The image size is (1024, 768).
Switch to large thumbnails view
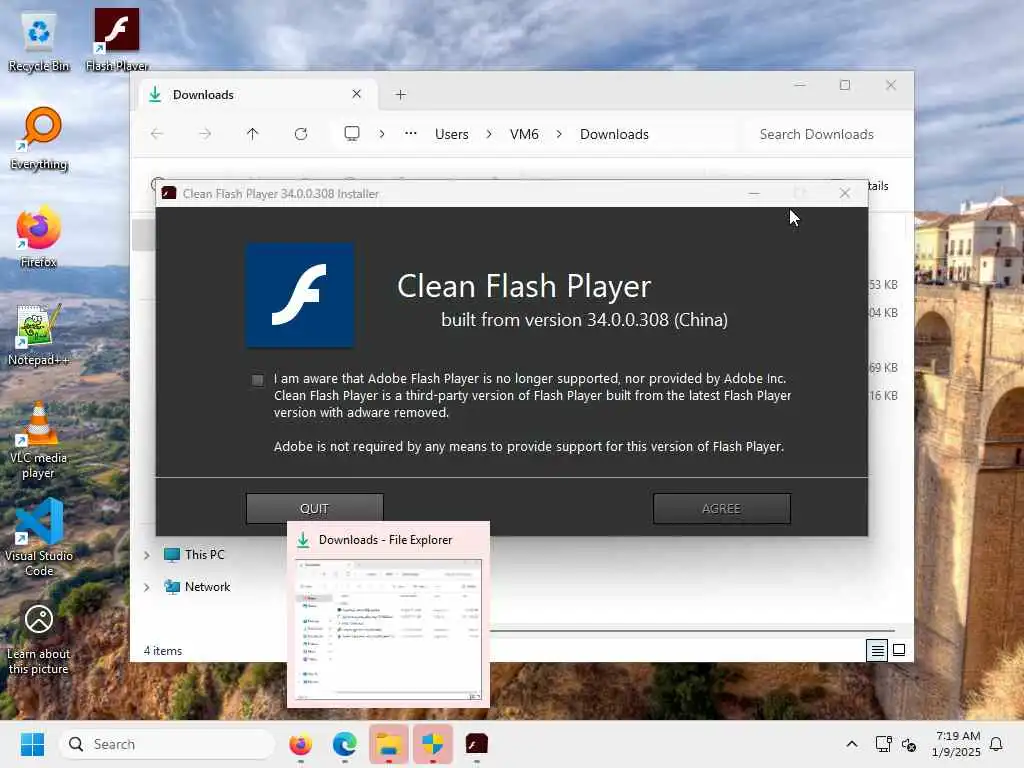(x=899, y=650)
